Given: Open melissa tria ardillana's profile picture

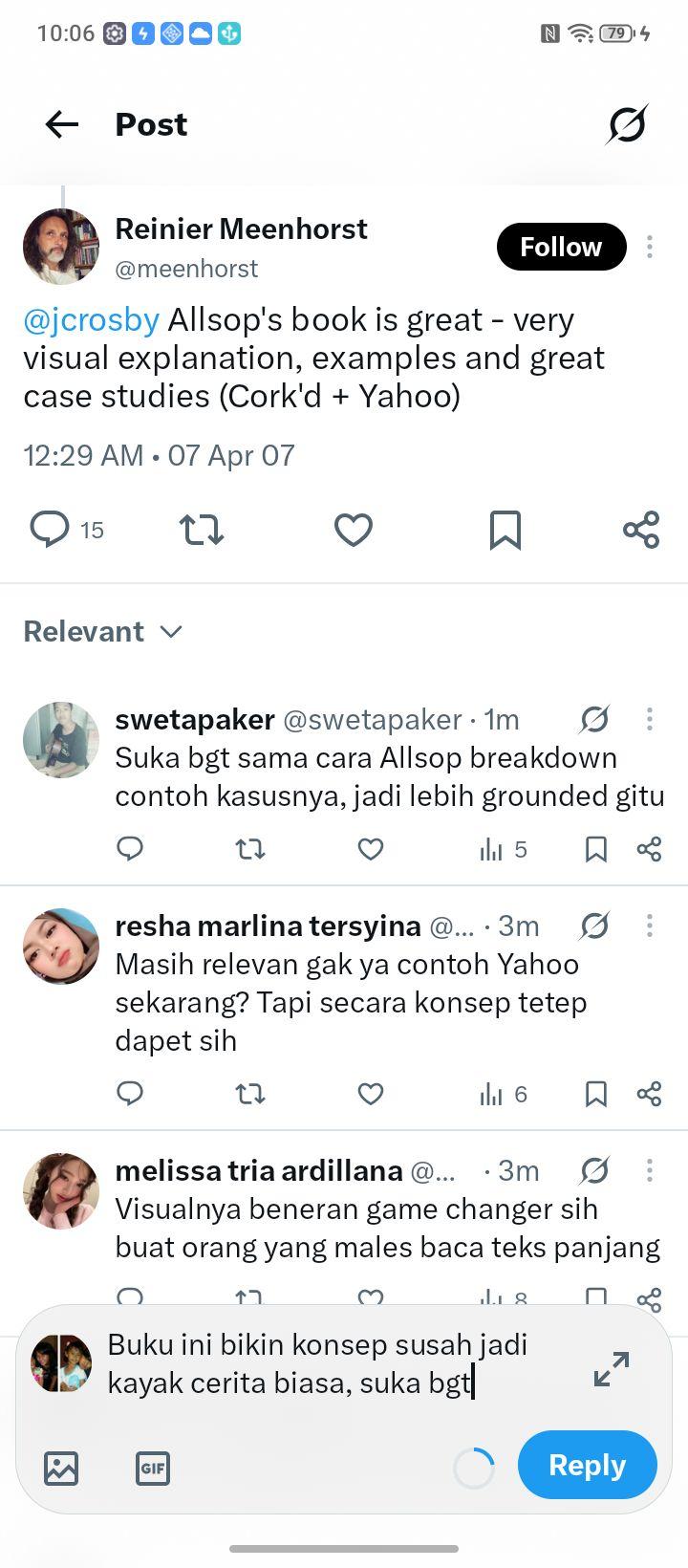Looking at the screenshot, I should 61,1190.
